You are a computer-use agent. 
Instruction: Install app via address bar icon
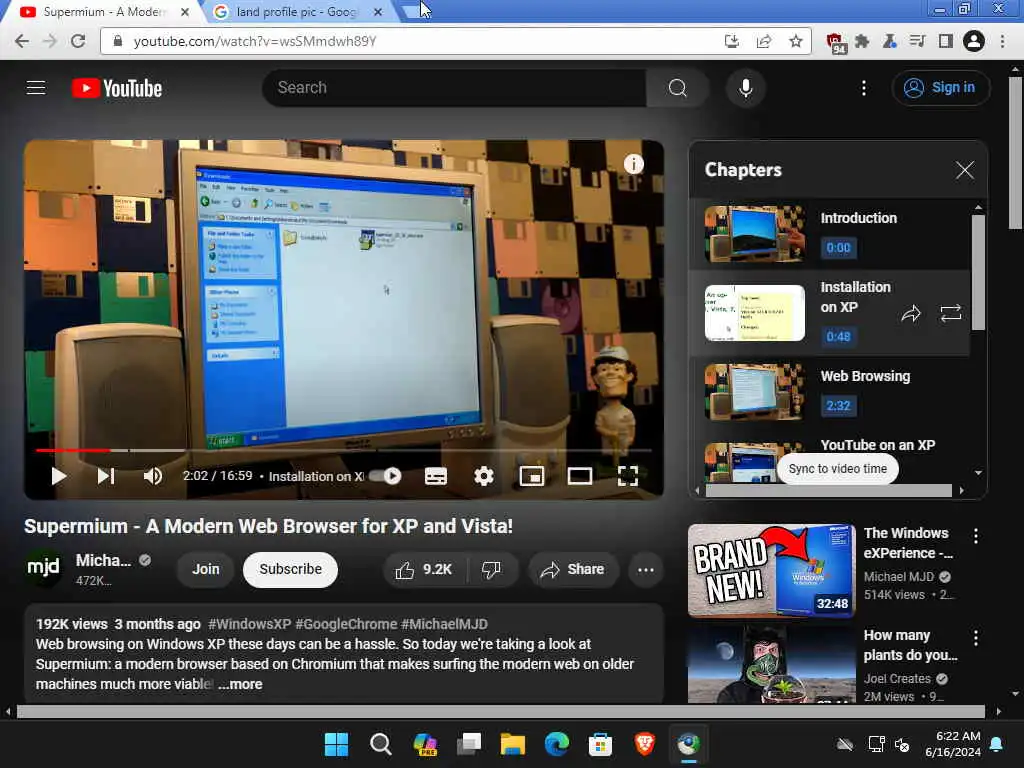point(731,41)
